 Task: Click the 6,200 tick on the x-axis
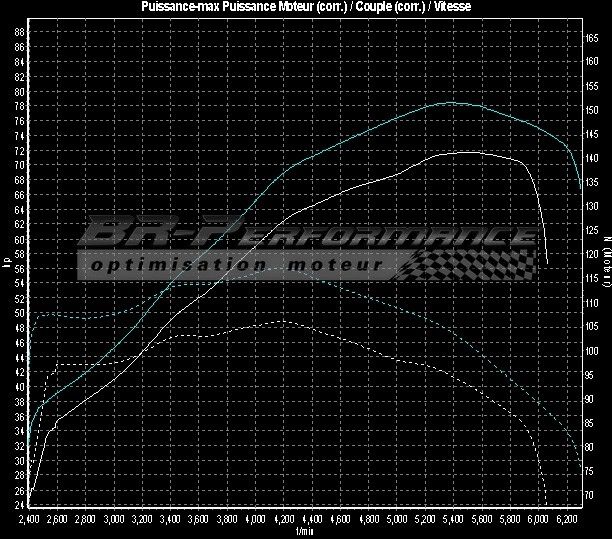(x=567, y=520)
